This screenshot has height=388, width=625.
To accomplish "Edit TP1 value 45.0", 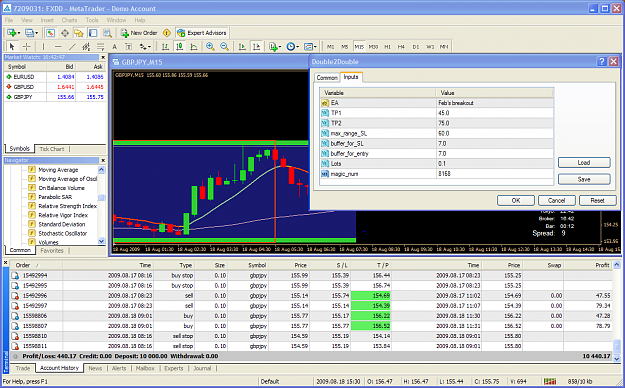I will tap(495, 113).
